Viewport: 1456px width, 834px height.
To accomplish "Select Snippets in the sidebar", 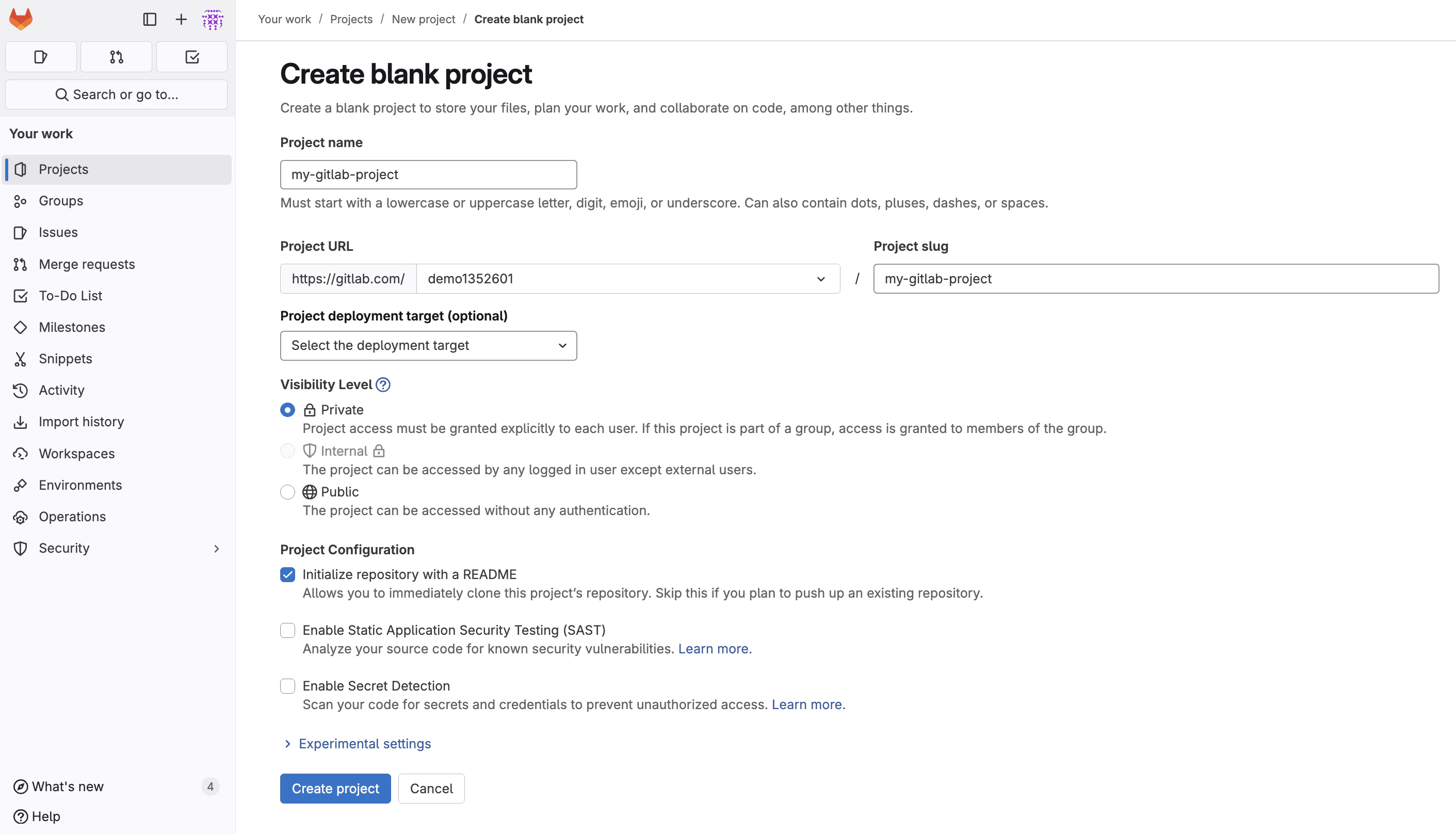I will pos(64,359).
